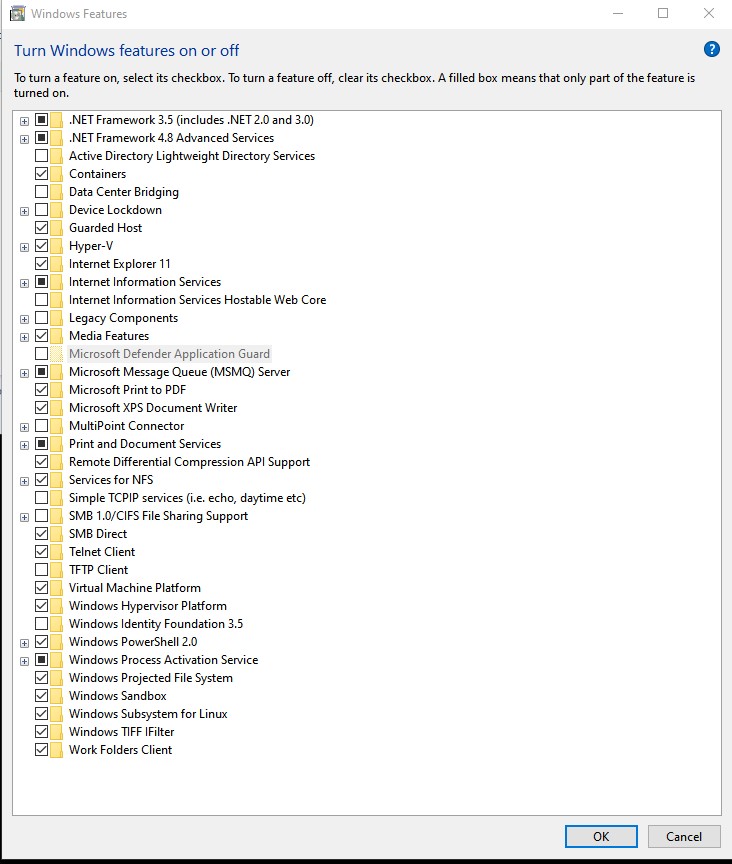Check the Data Center Bridging checkbox
The image size is (732, 864).
tap(41, 192)
